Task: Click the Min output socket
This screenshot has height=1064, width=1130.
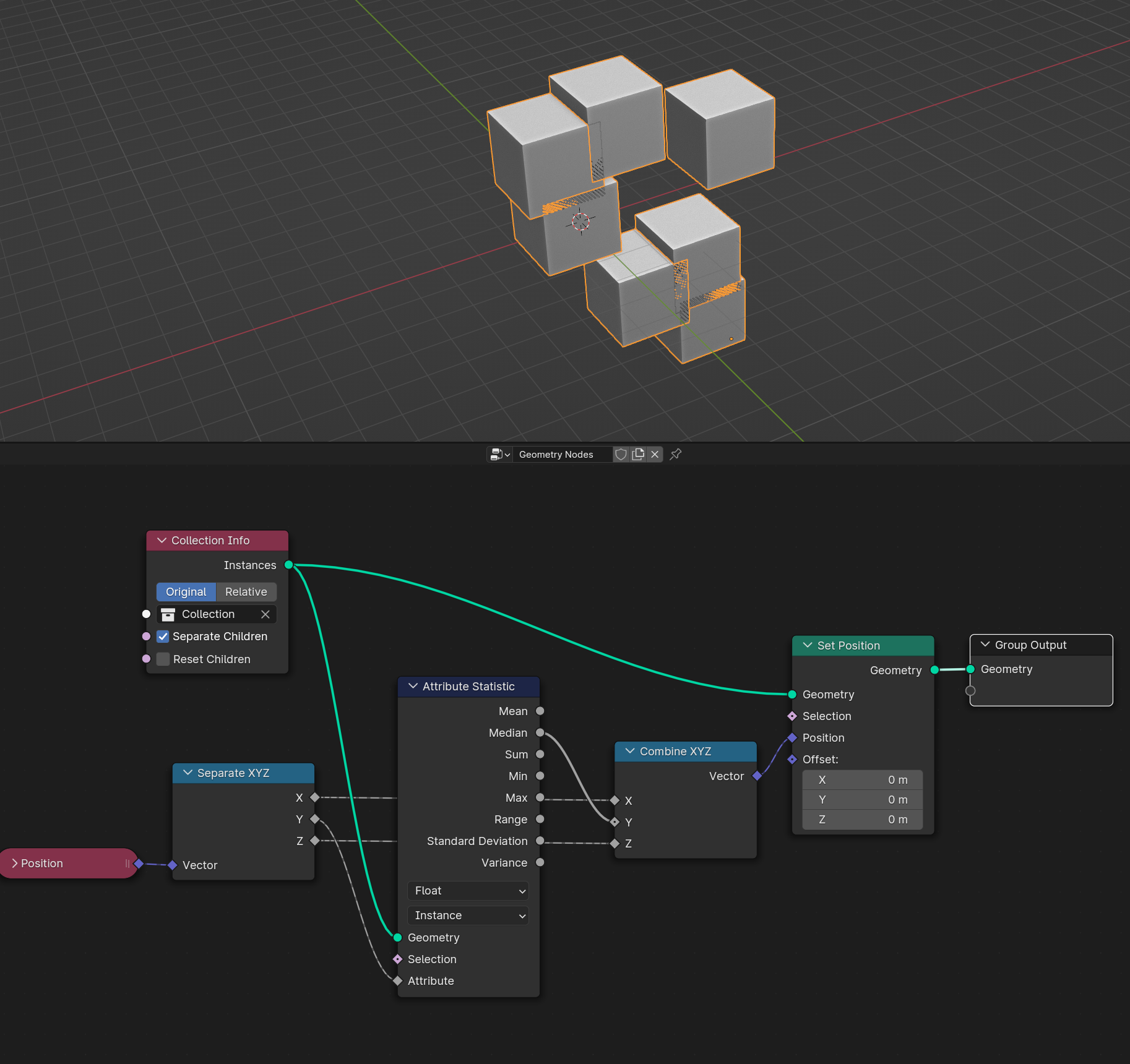Action: (x=540, y=776)
